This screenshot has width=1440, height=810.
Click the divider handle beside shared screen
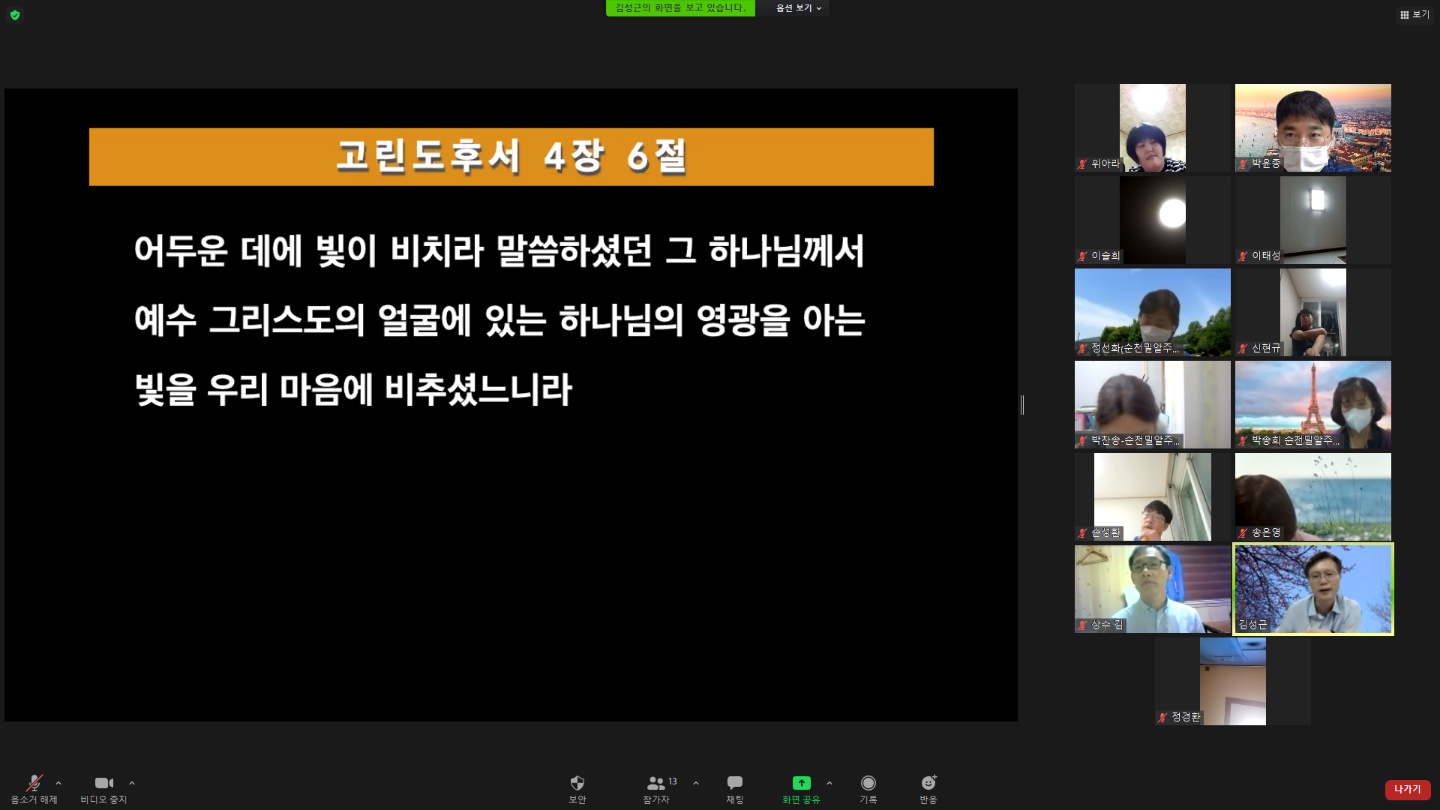pos(1022,405)
